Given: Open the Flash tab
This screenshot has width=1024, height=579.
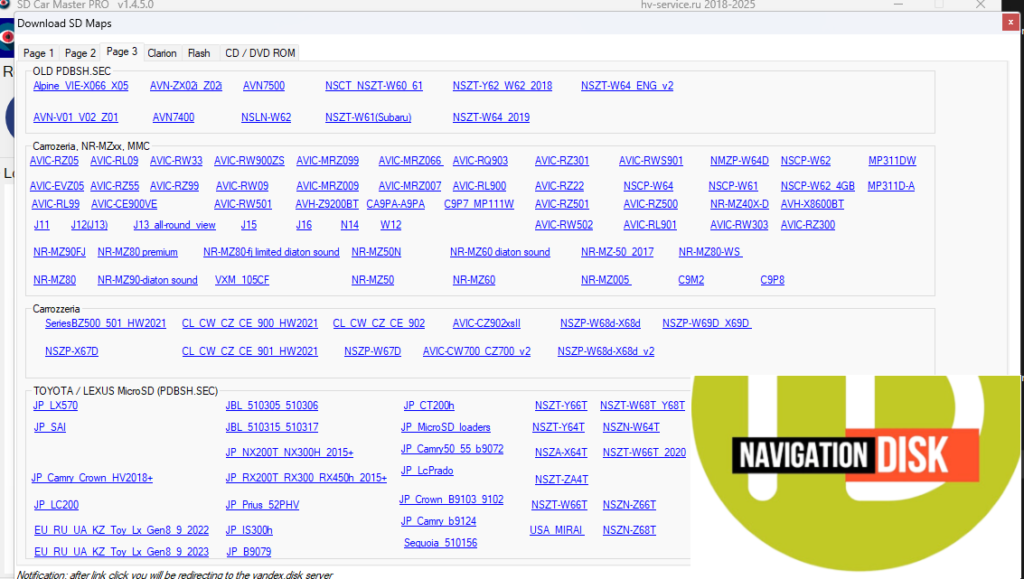Looking at the screenshot, I should [x=199, y=53].
